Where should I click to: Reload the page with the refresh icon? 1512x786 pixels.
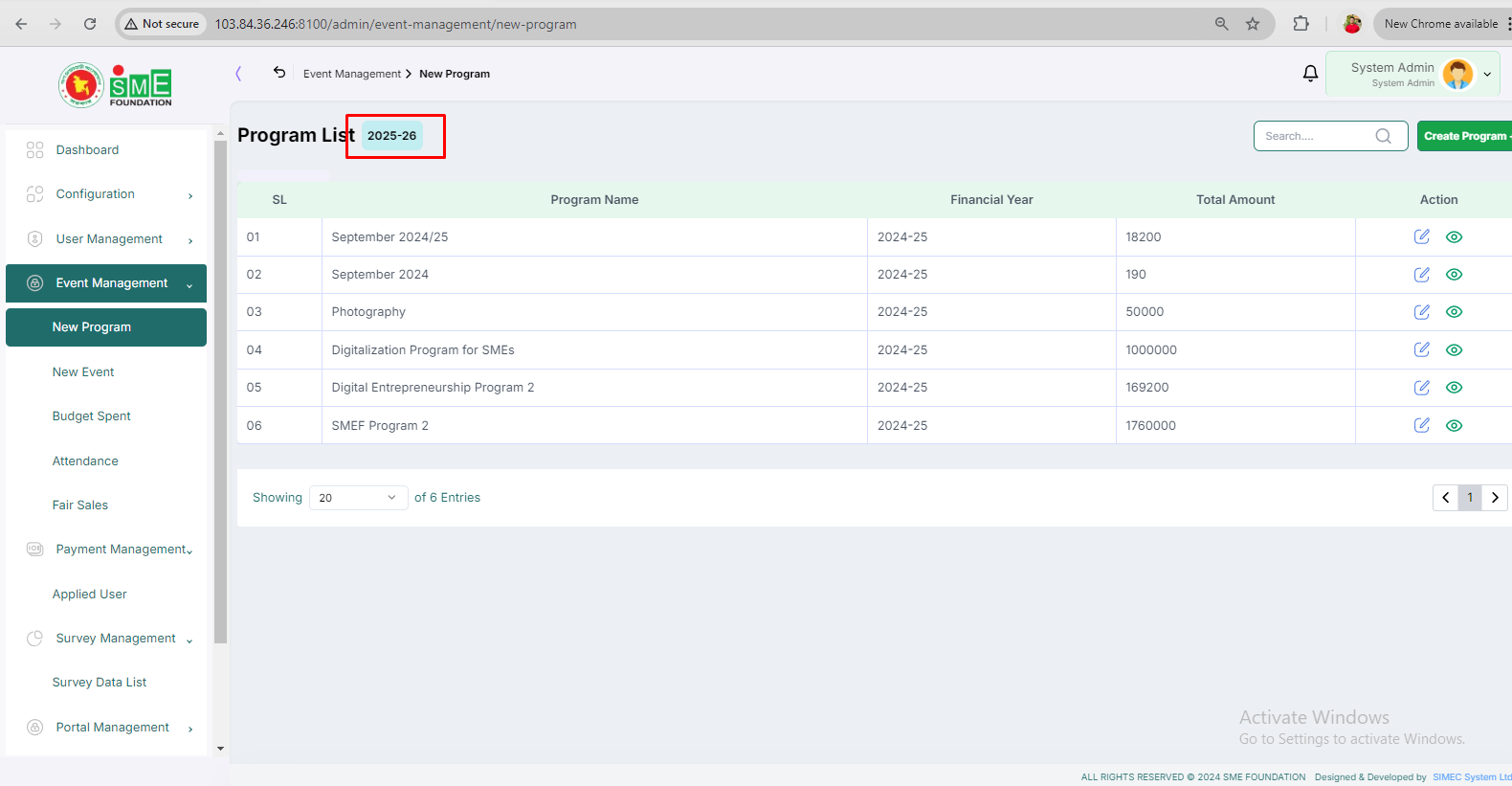(90, 24)
